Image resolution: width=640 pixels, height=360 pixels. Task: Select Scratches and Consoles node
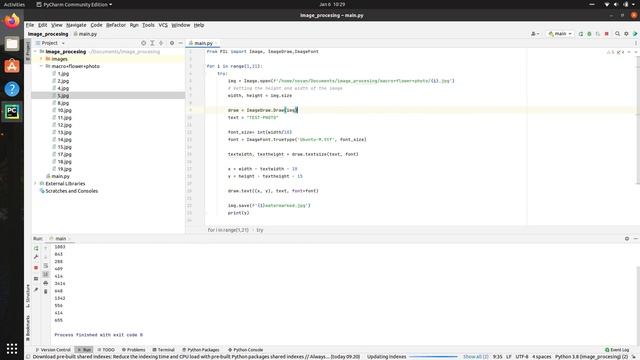coord(71,191)
